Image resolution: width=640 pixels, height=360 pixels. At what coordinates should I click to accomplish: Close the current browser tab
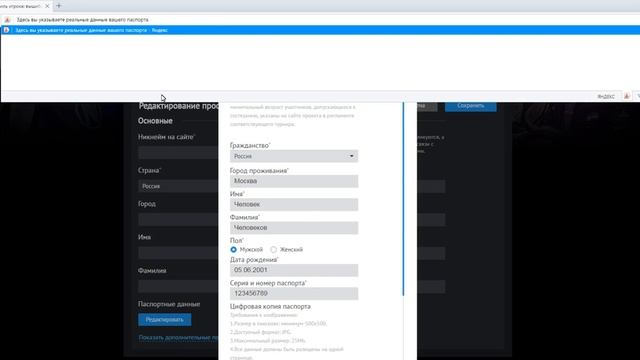[47, 6]
